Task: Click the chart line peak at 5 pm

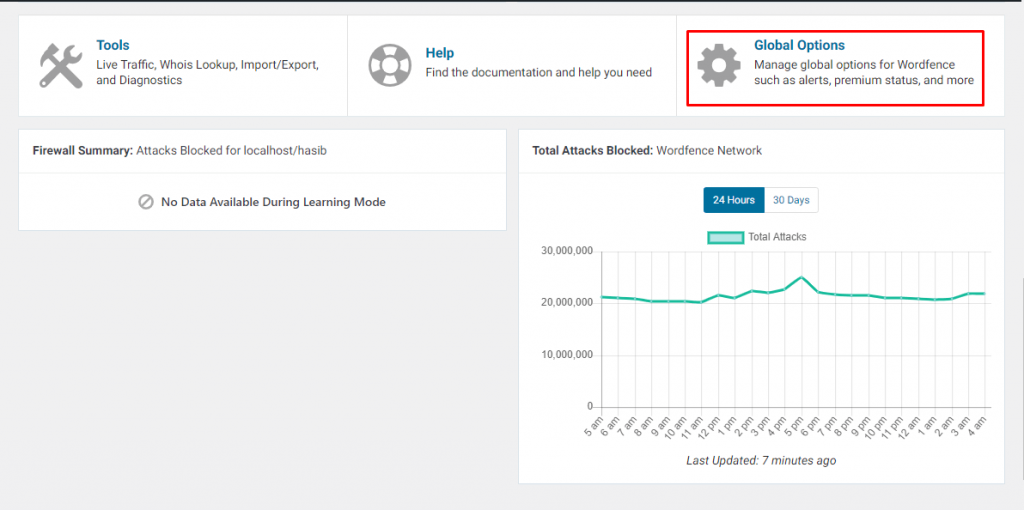Action: coord(801,277)
